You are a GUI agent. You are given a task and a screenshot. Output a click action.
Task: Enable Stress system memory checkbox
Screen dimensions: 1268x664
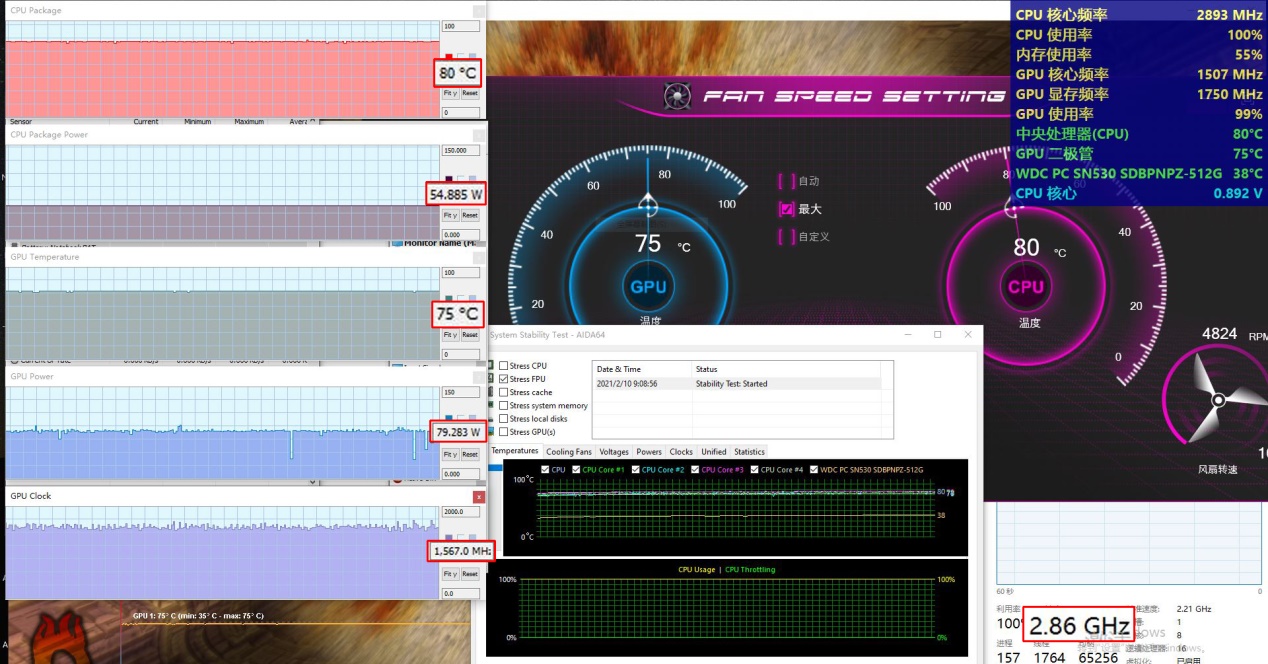click(503, 406)
